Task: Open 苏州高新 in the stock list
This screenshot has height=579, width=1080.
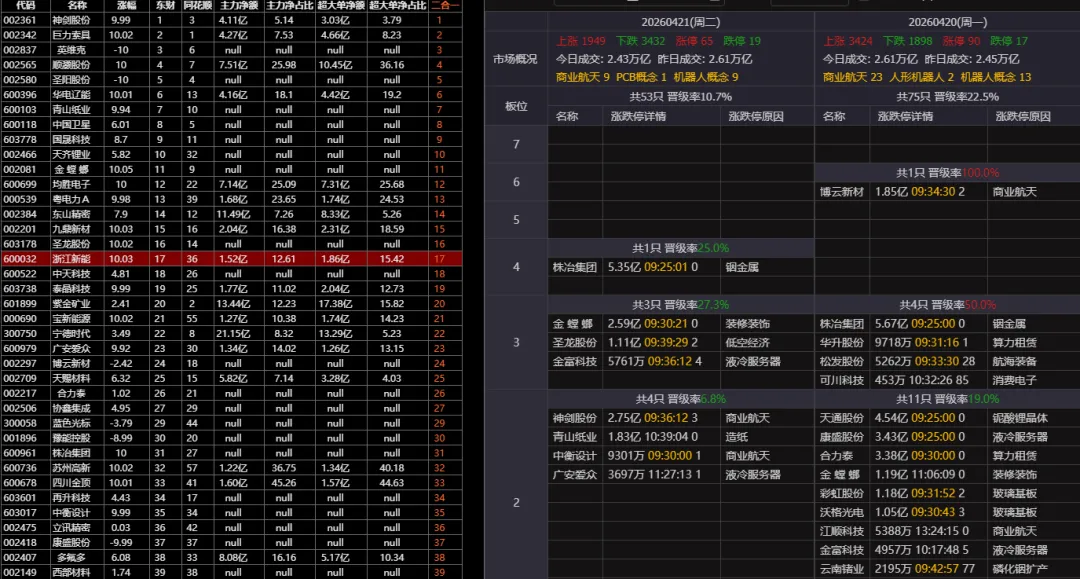Action: [72, 467]
